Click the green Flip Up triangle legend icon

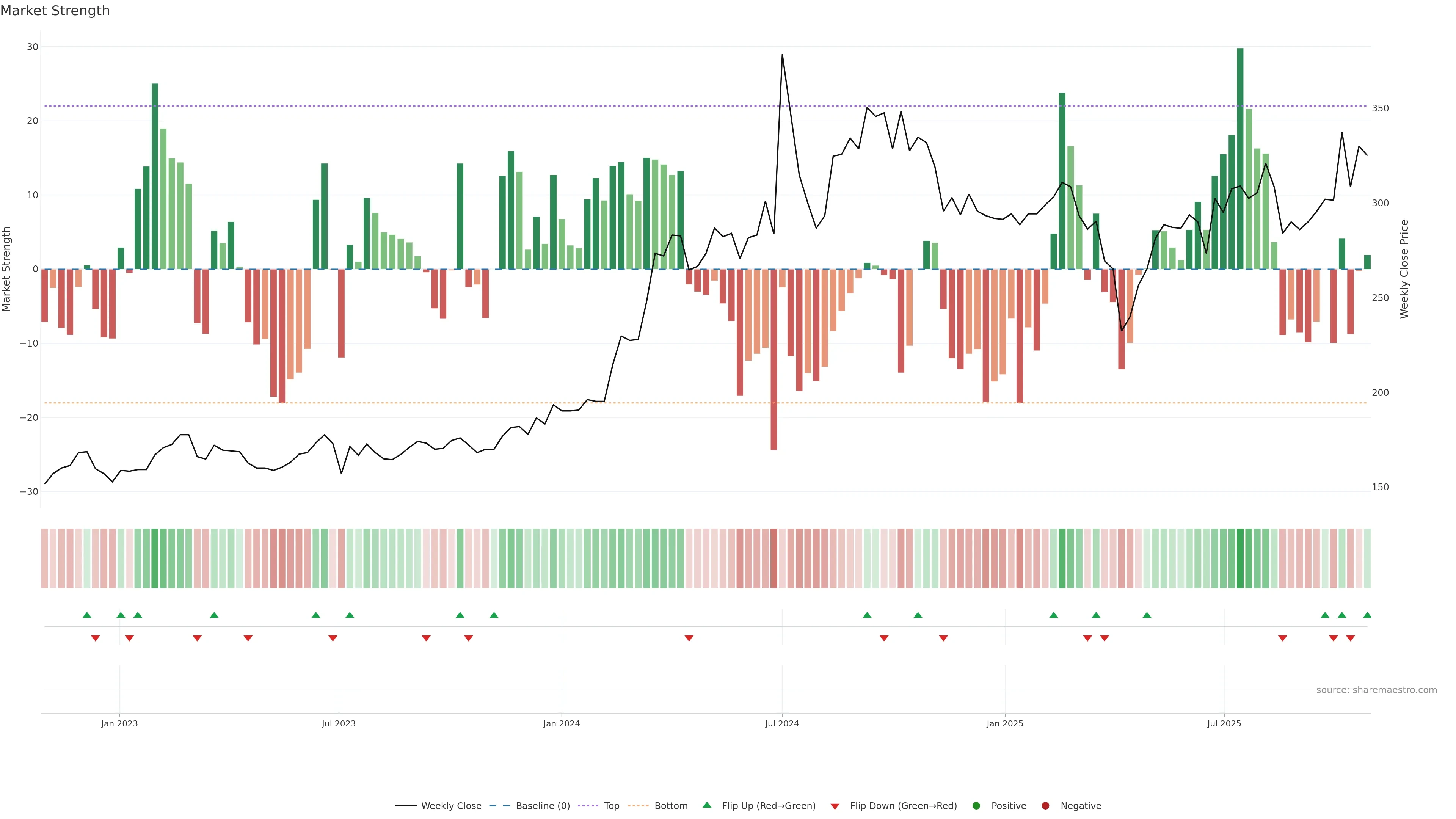[x=706, y=805]
